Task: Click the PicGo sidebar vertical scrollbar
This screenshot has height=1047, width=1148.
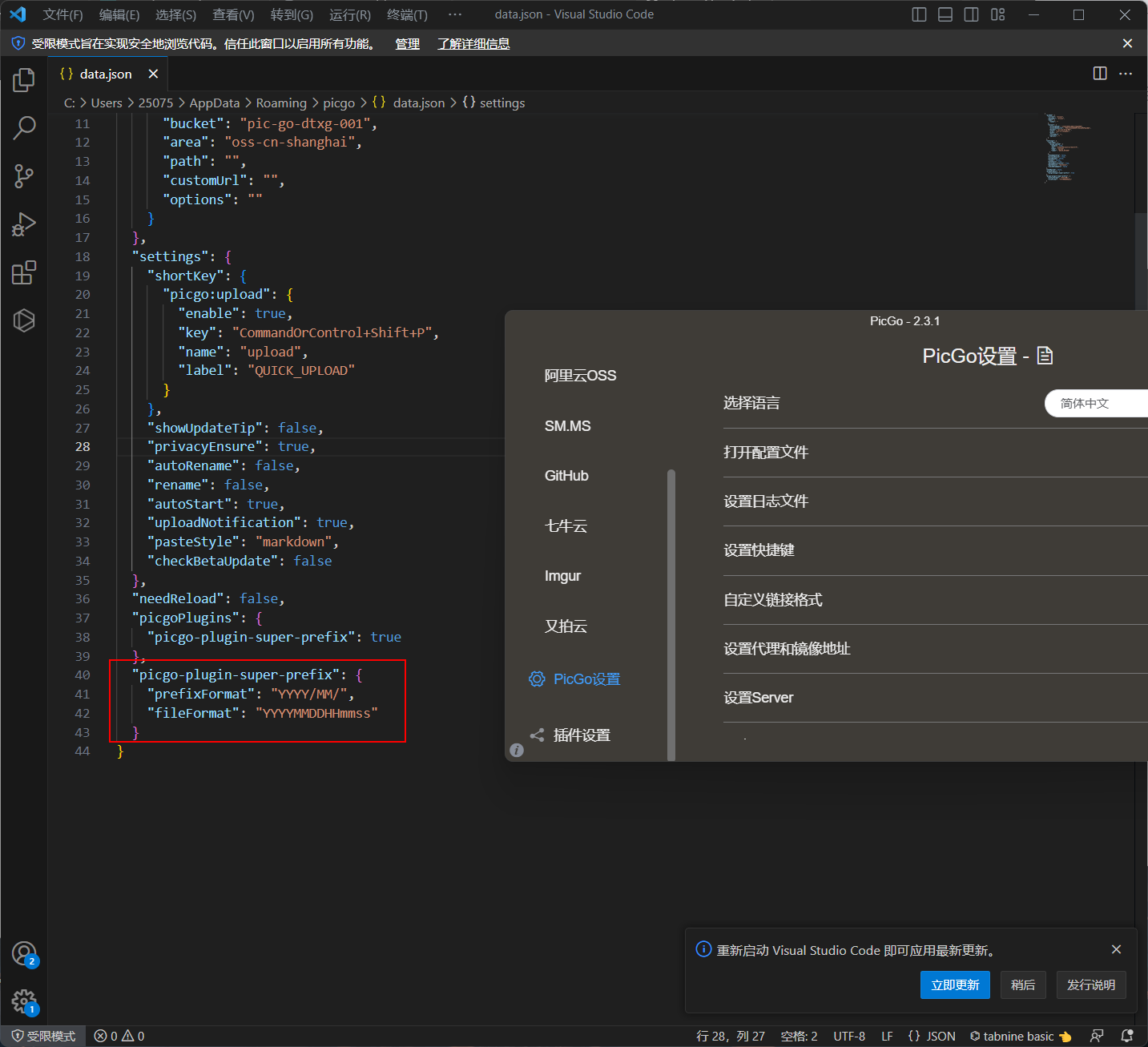Action: pos(671,614)
